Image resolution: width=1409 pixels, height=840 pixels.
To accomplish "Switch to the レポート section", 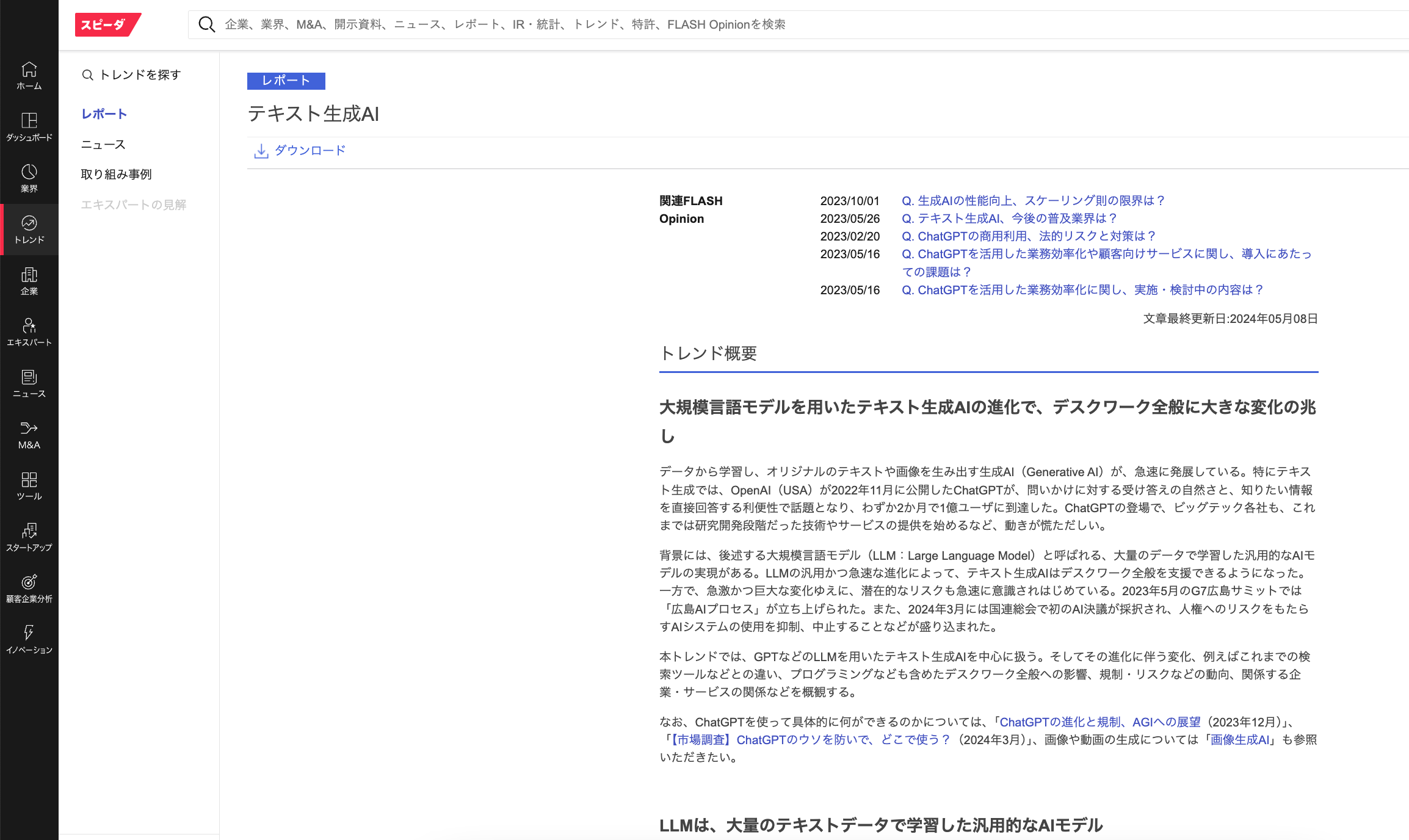I will tap(103, 114).
